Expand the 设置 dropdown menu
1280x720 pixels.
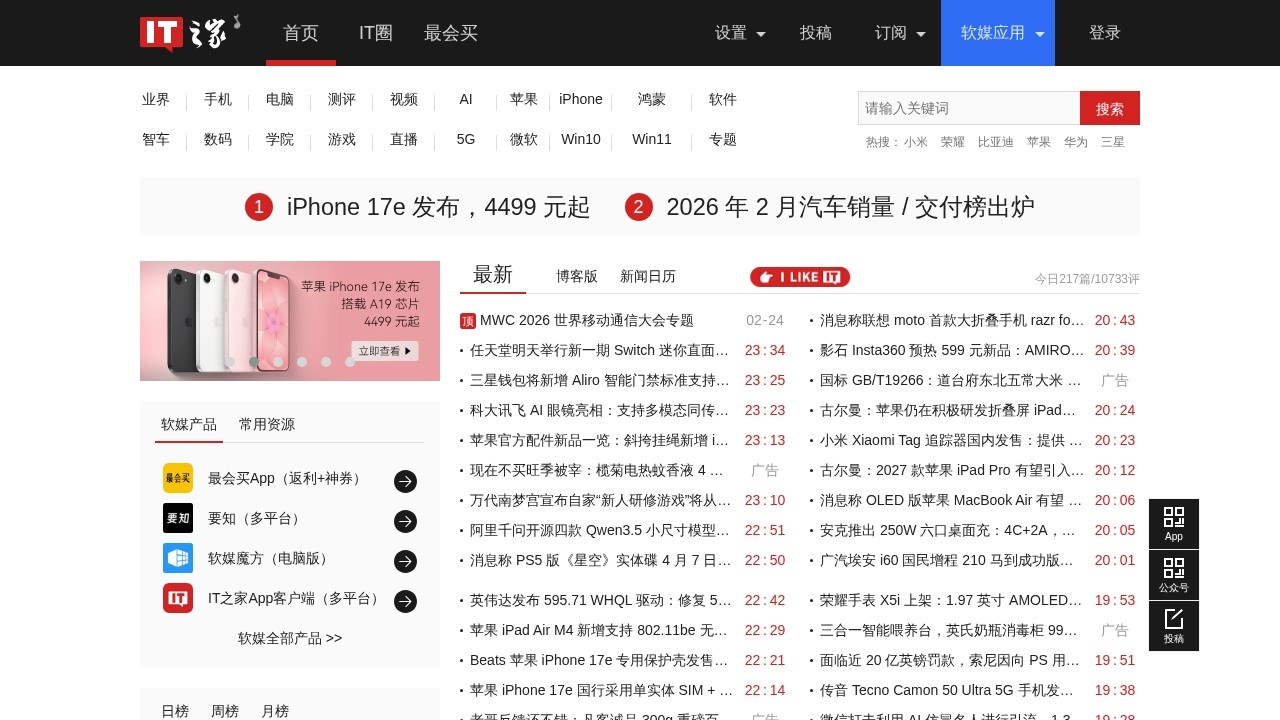tap(740, 33)
